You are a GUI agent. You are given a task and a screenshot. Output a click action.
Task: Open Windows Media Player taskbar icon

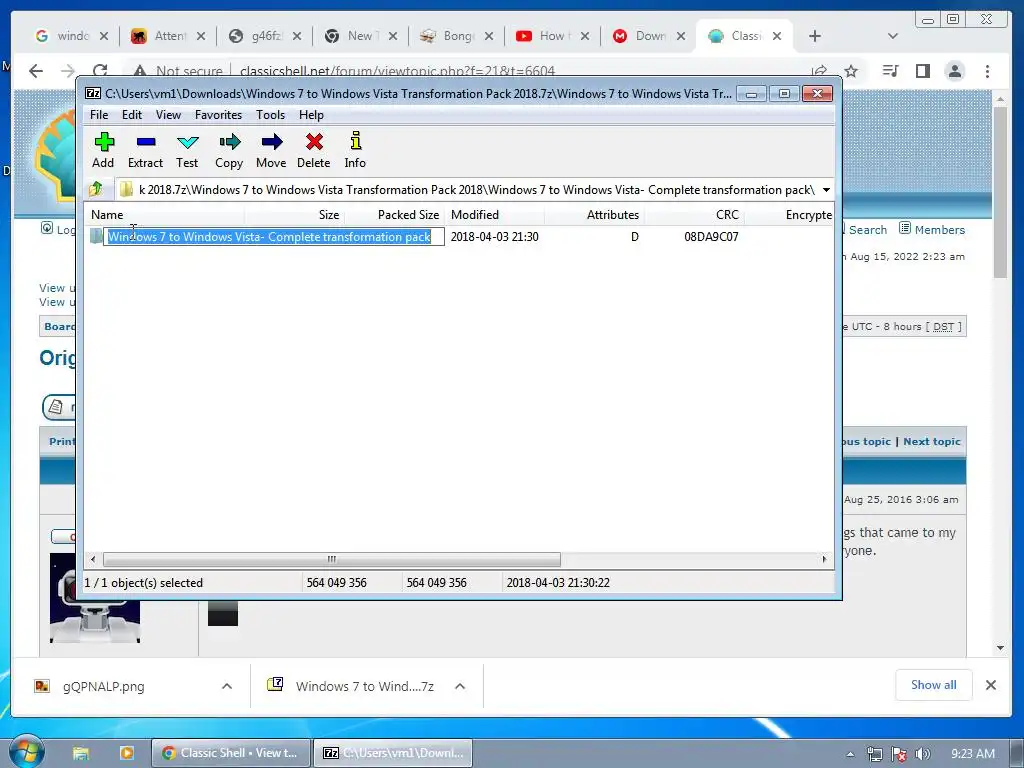(126, 753)
